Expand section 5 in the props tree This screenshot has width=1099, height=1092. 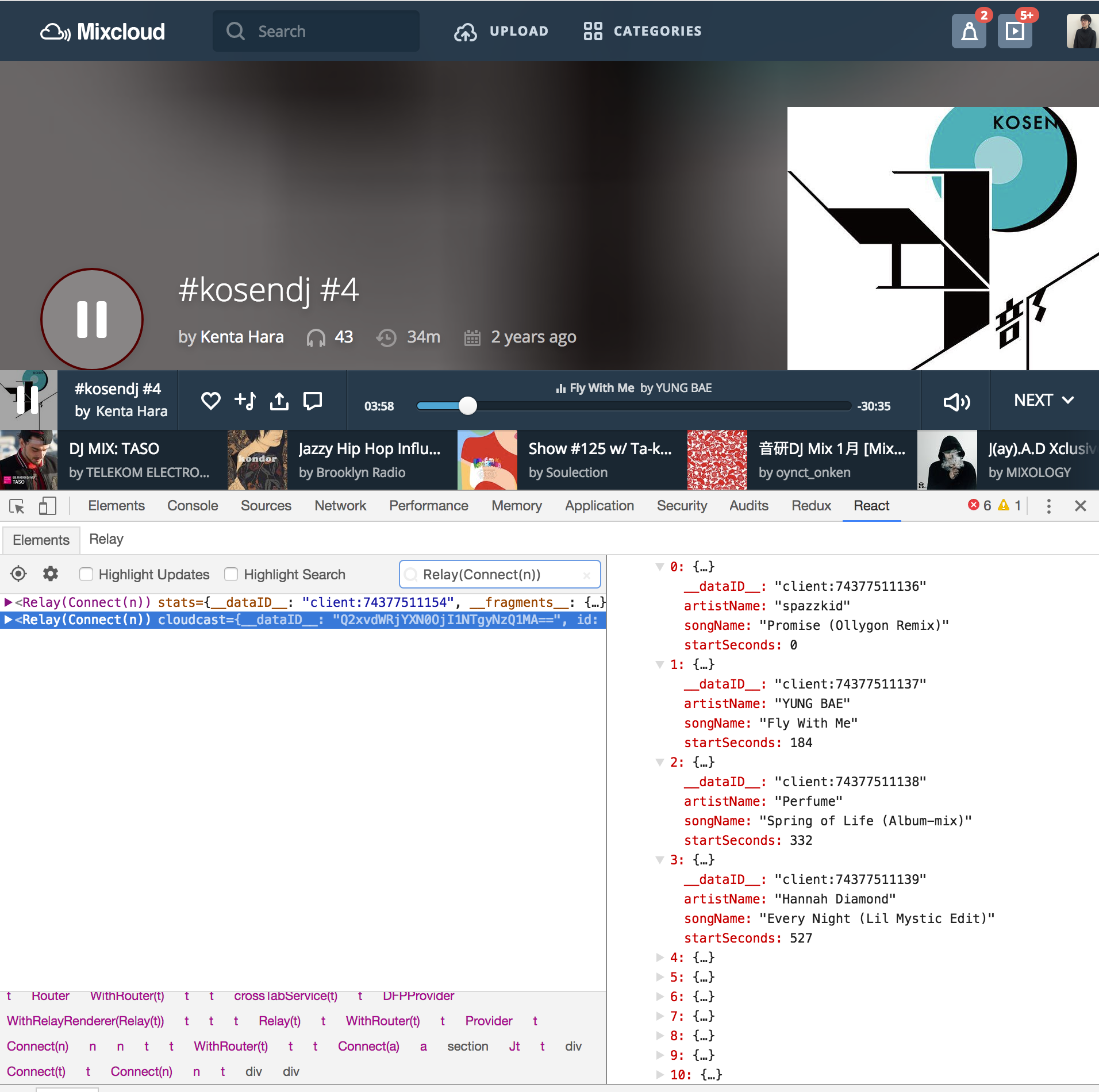[660, 977]
